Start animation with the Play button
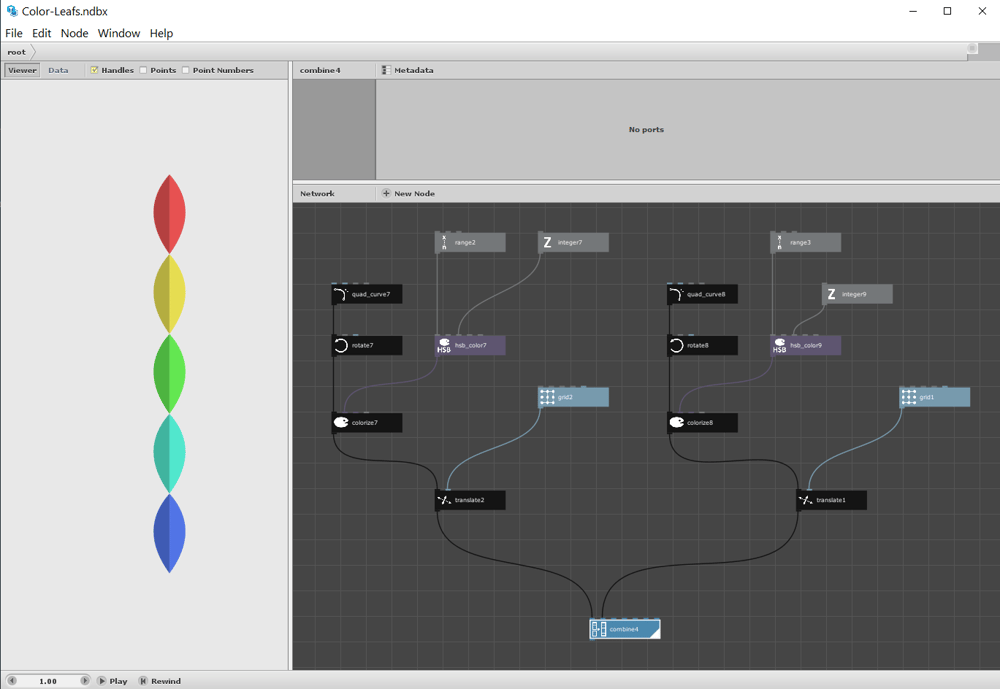1000x689 pixels. (112, 681)
